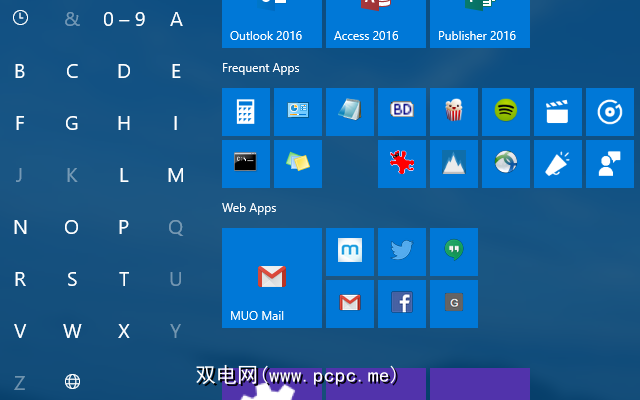Screen dimensions: 640x400
Task: Open the gray G tile
Action: click(454, 304)
